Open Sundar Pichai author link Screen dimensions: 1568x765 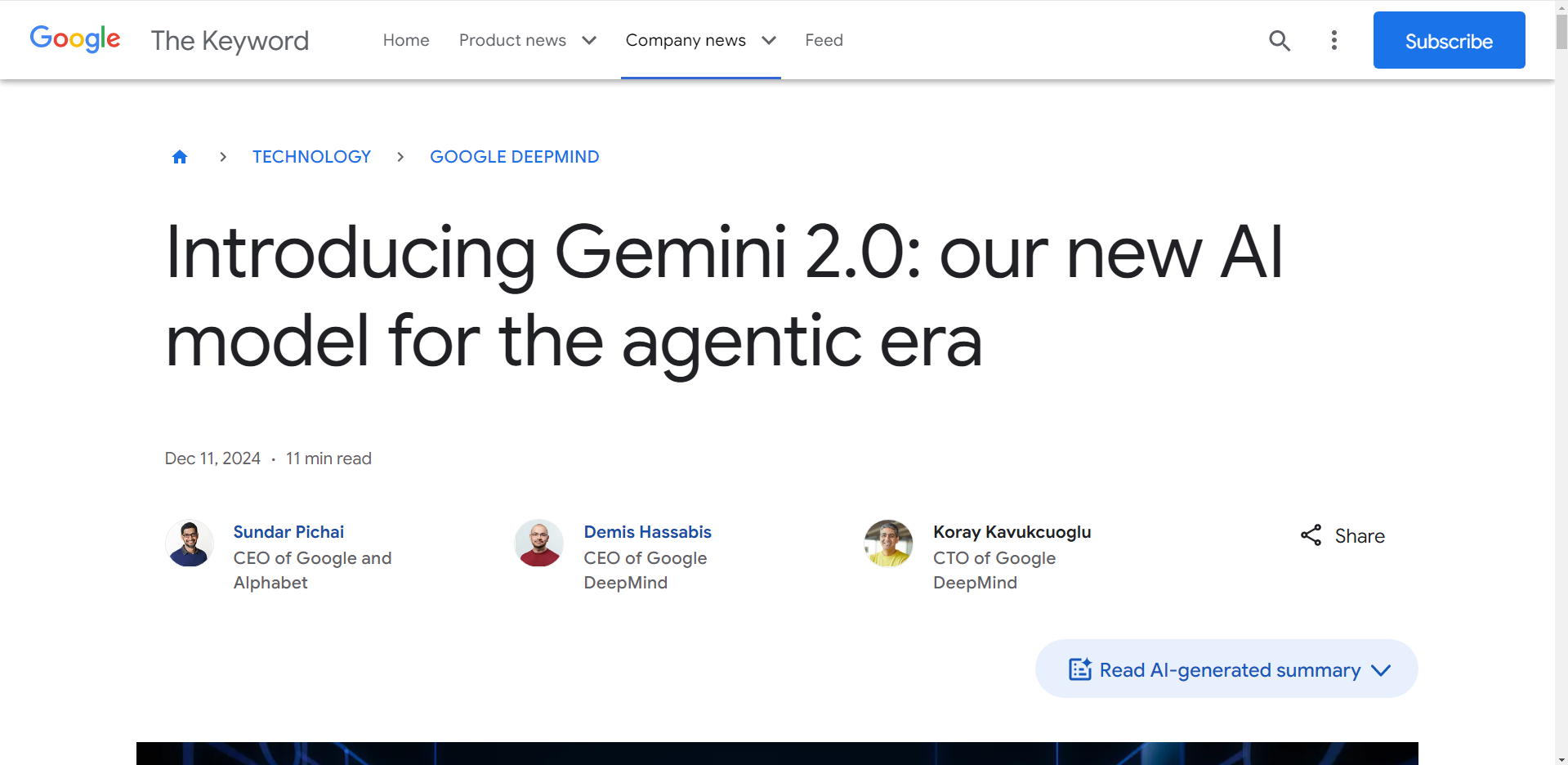288,532
